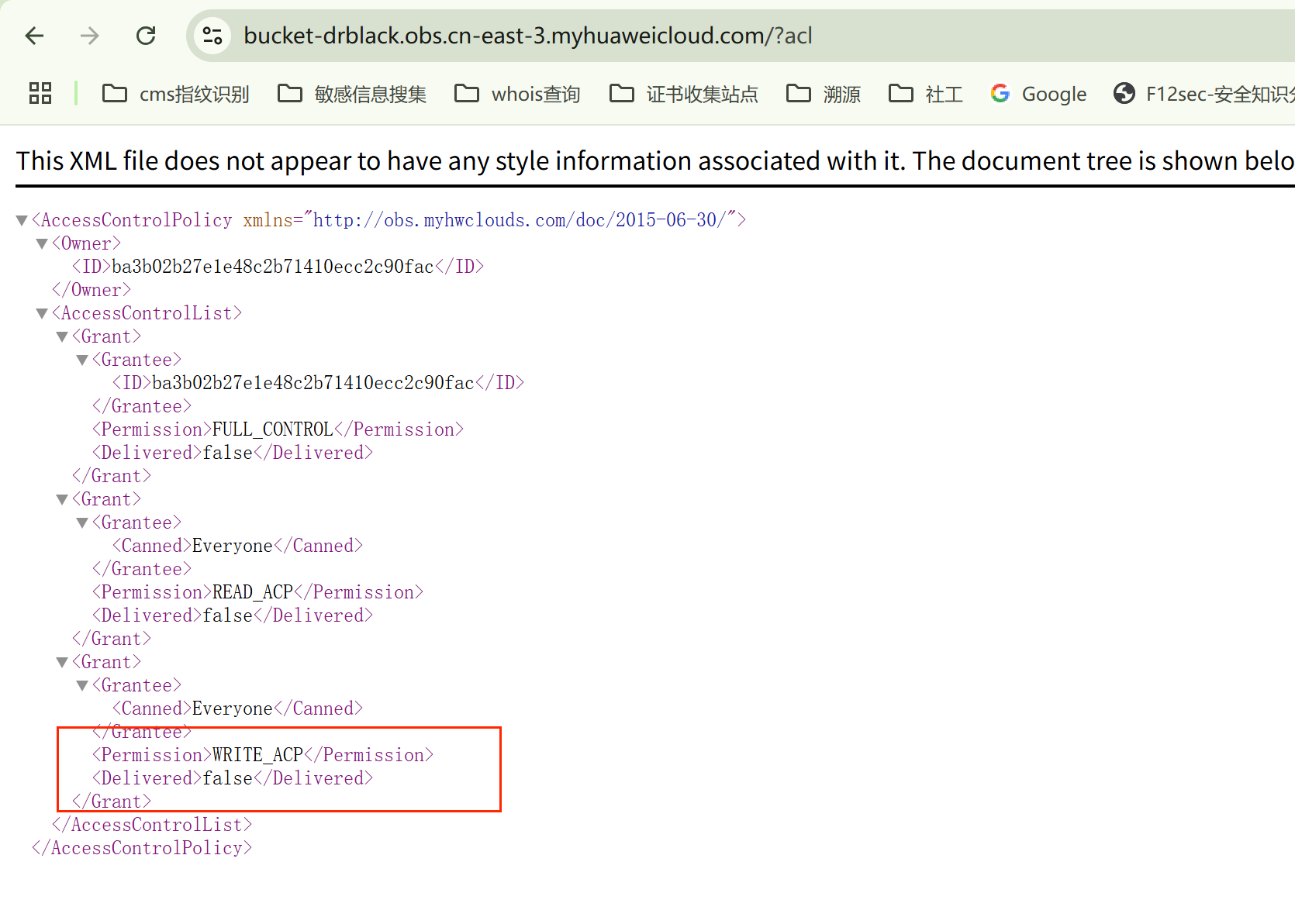The image size is (1295, 924).
Task: Collapse the first Grant node
Action: (62, 337)
